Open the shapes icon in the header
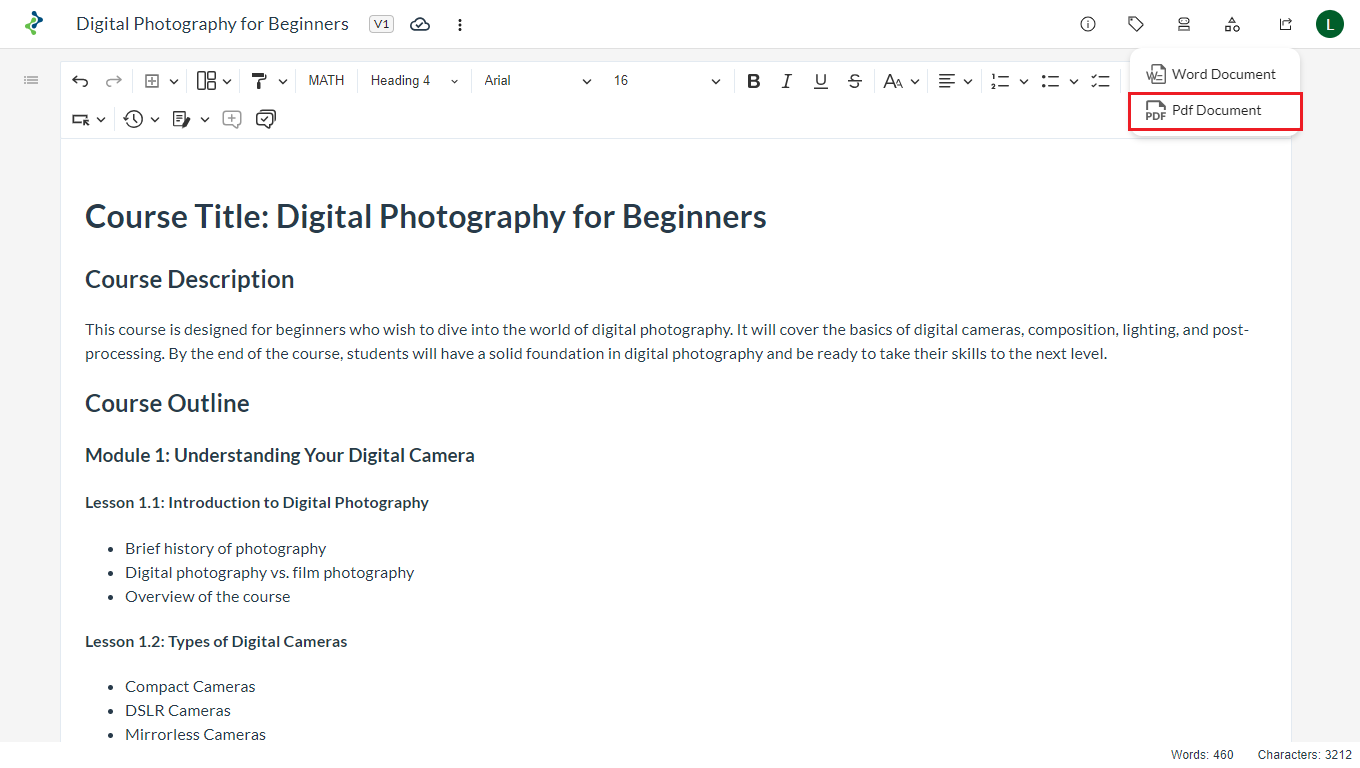The height and width of the screenshot is (768, 1360). 1232,24
